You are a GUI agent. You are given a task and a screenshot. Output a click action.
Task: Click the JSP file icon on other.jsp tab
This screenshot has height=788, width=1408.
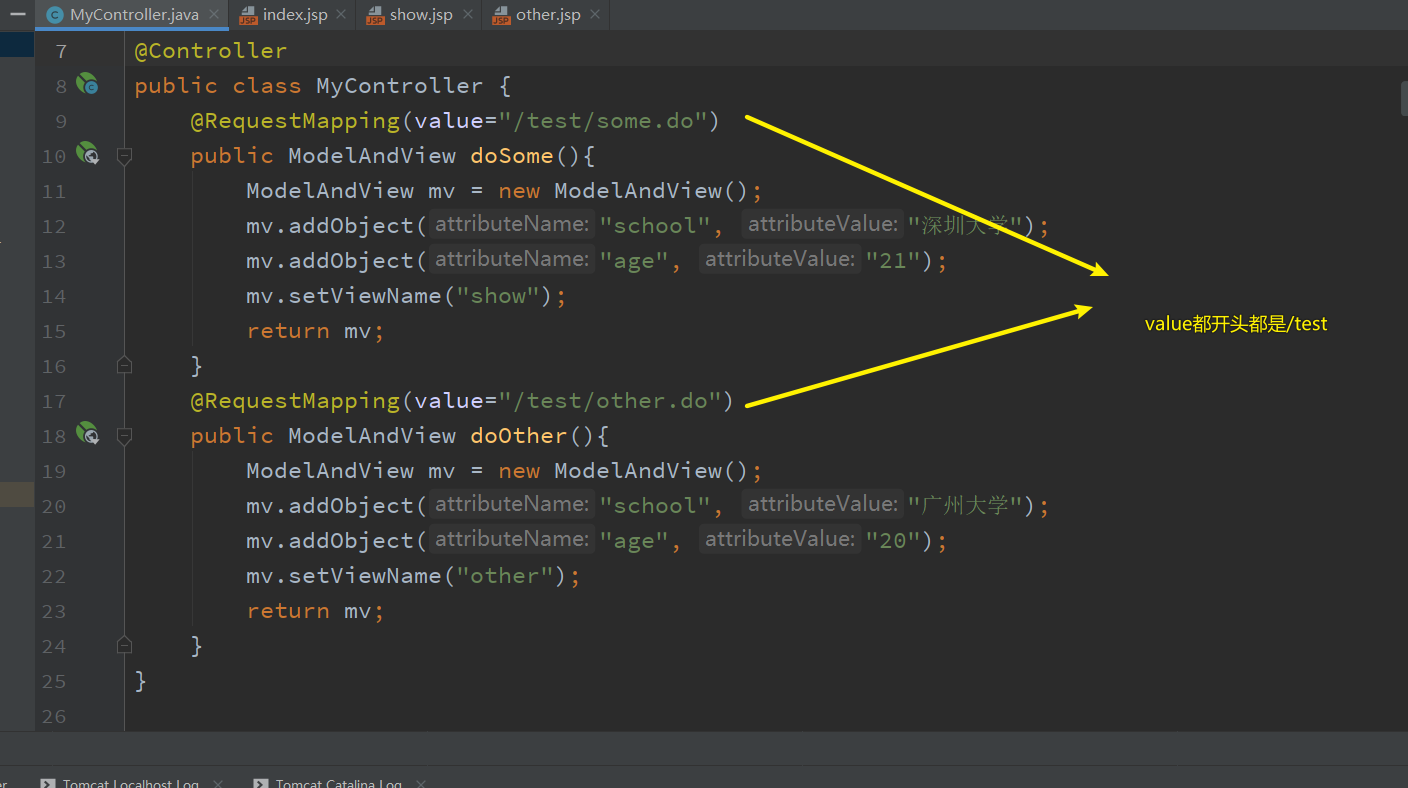tap(501, 15)
